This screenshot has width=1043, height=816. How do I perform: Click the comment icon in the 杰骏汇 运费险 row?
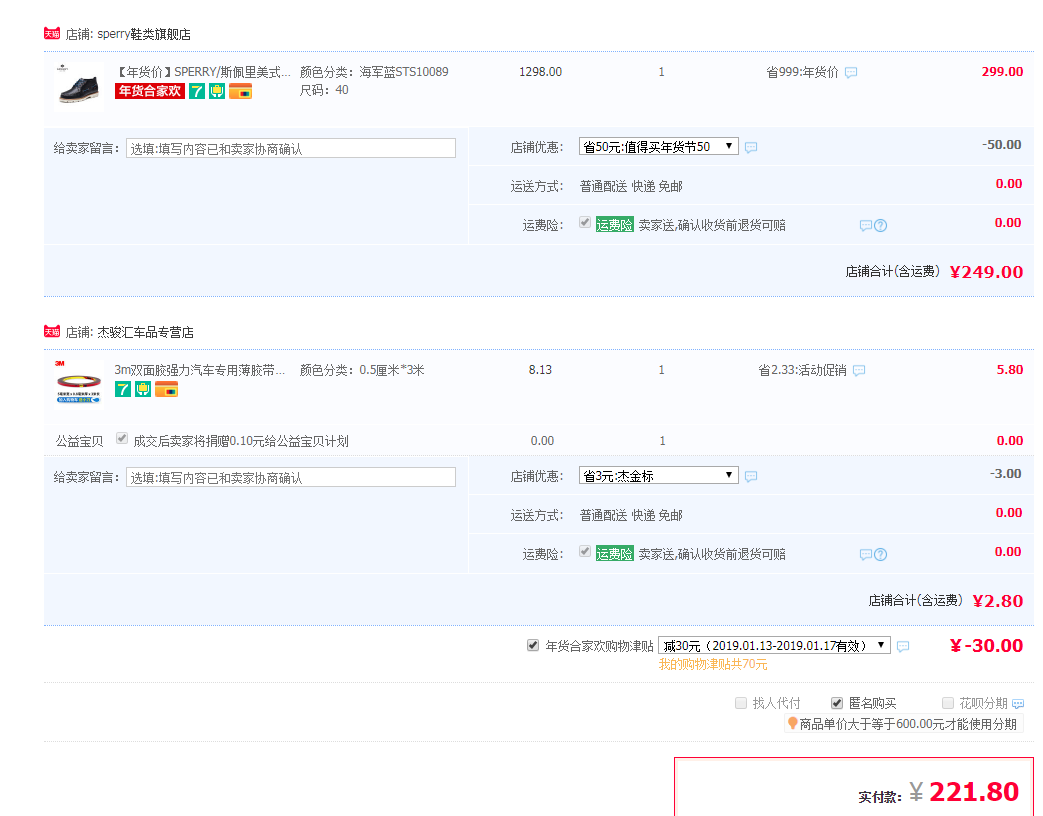865,555
